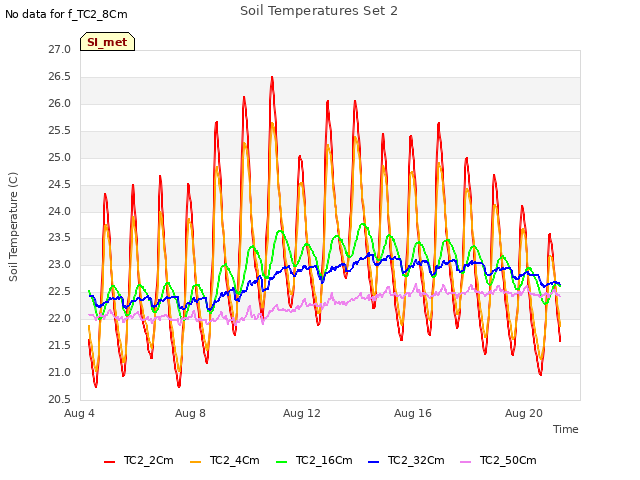Toggle TC2_50Cm series in legend

(498, 460)
